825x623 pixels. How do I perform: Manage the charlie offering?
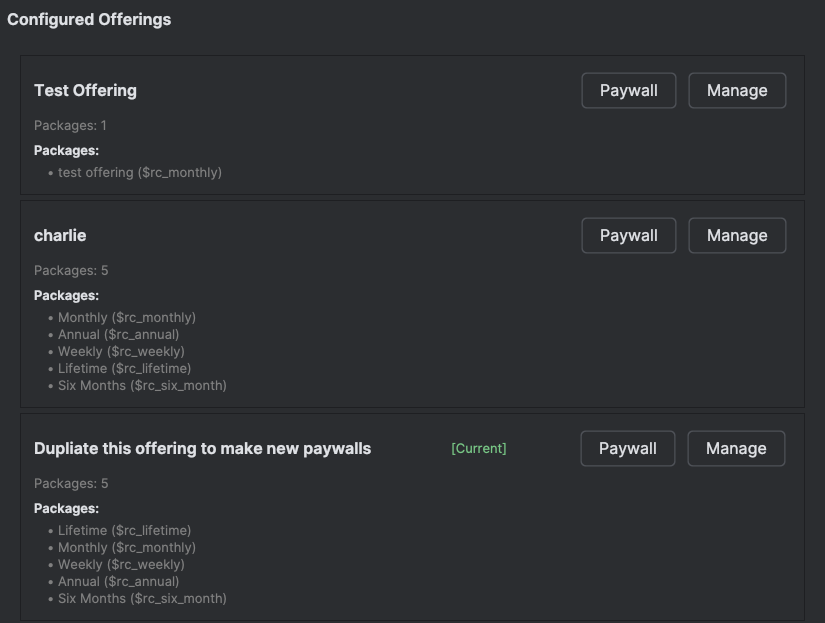coord(737,236)
